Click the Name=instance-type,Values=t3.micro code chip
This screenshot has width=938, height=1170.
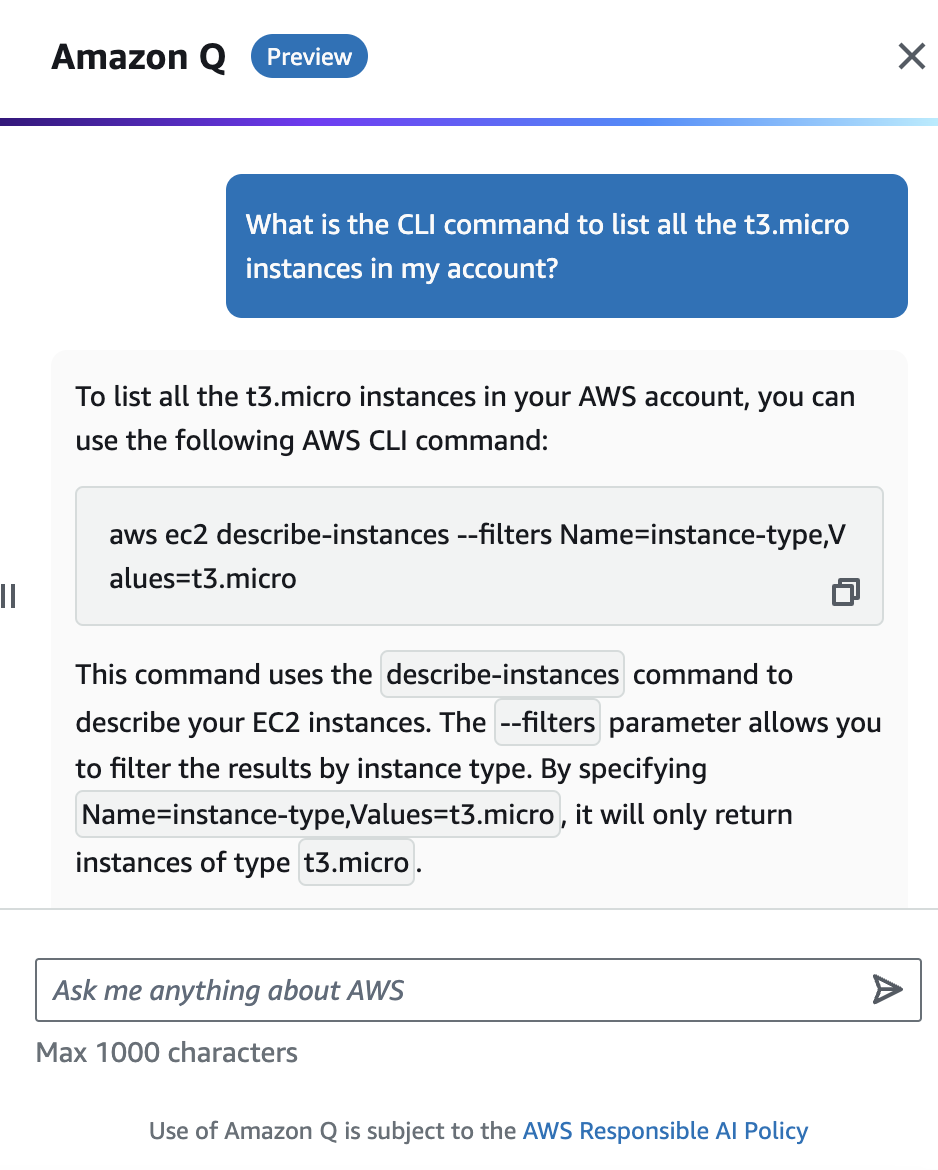317,815
